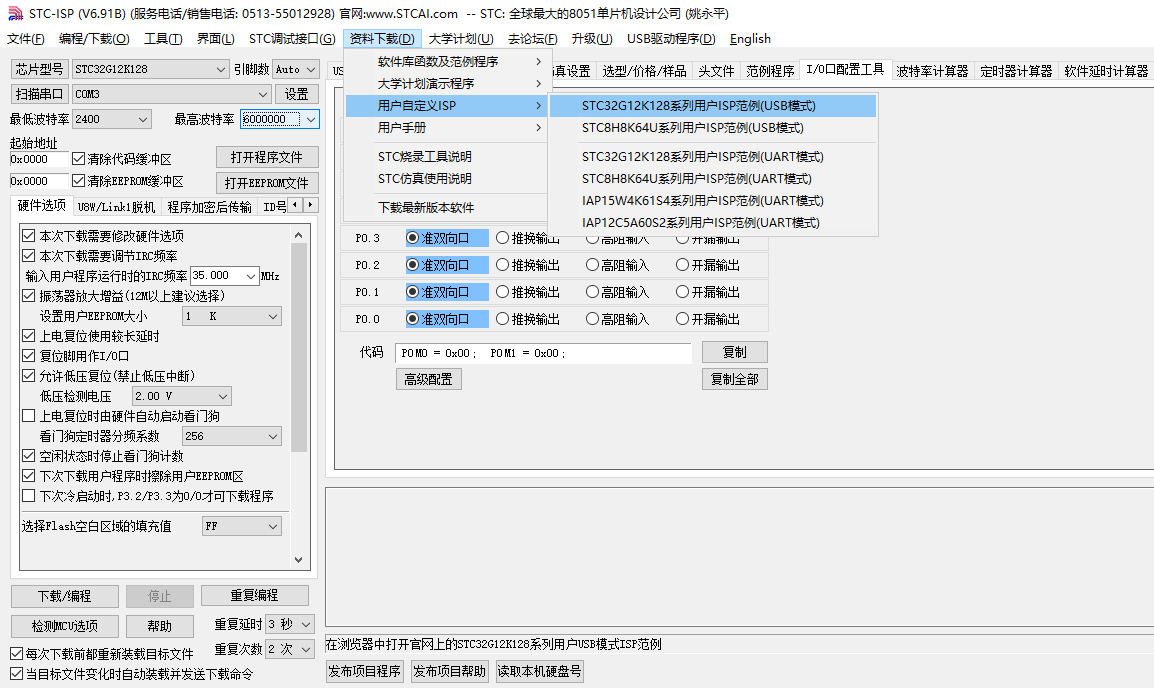Switch language via English menu
The width and height of the screenshot is (1154, 688).
pos(750,39)
